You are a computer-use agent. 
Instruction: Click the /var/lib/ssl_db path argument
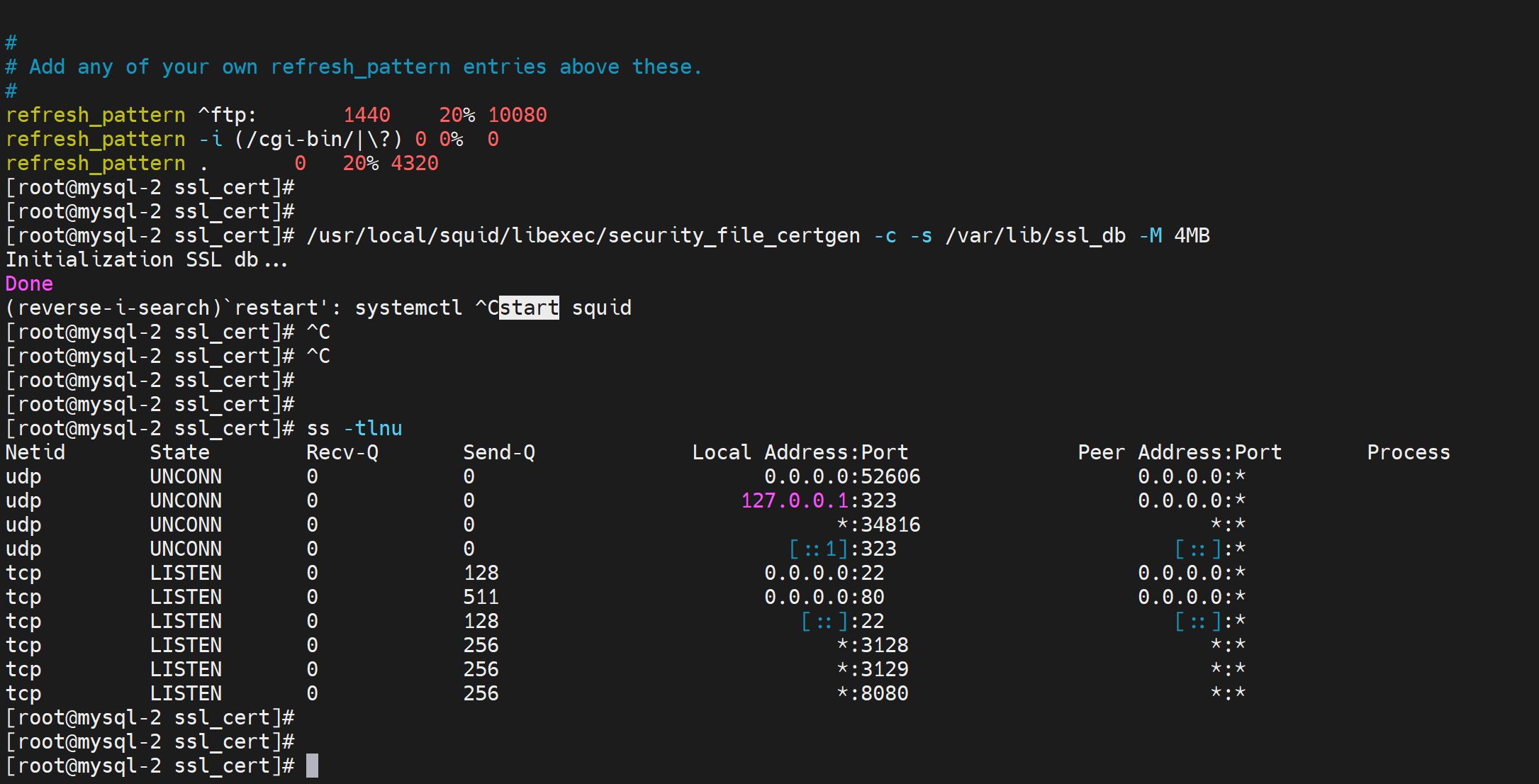[x=1035, y=235]
